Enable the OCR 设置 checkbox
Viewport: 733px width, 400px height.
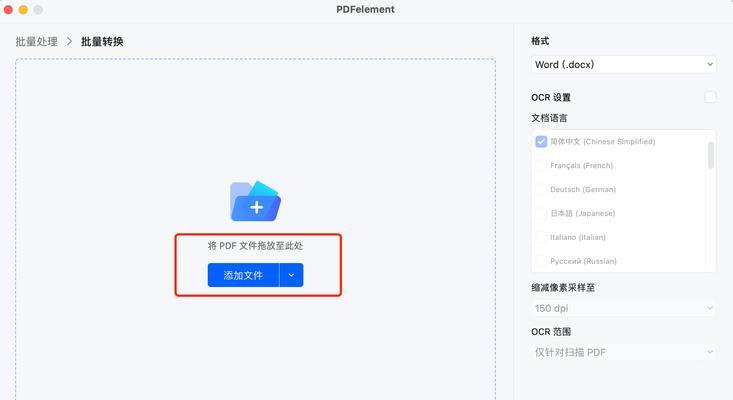pyautogui.click(x=710, y=97)
